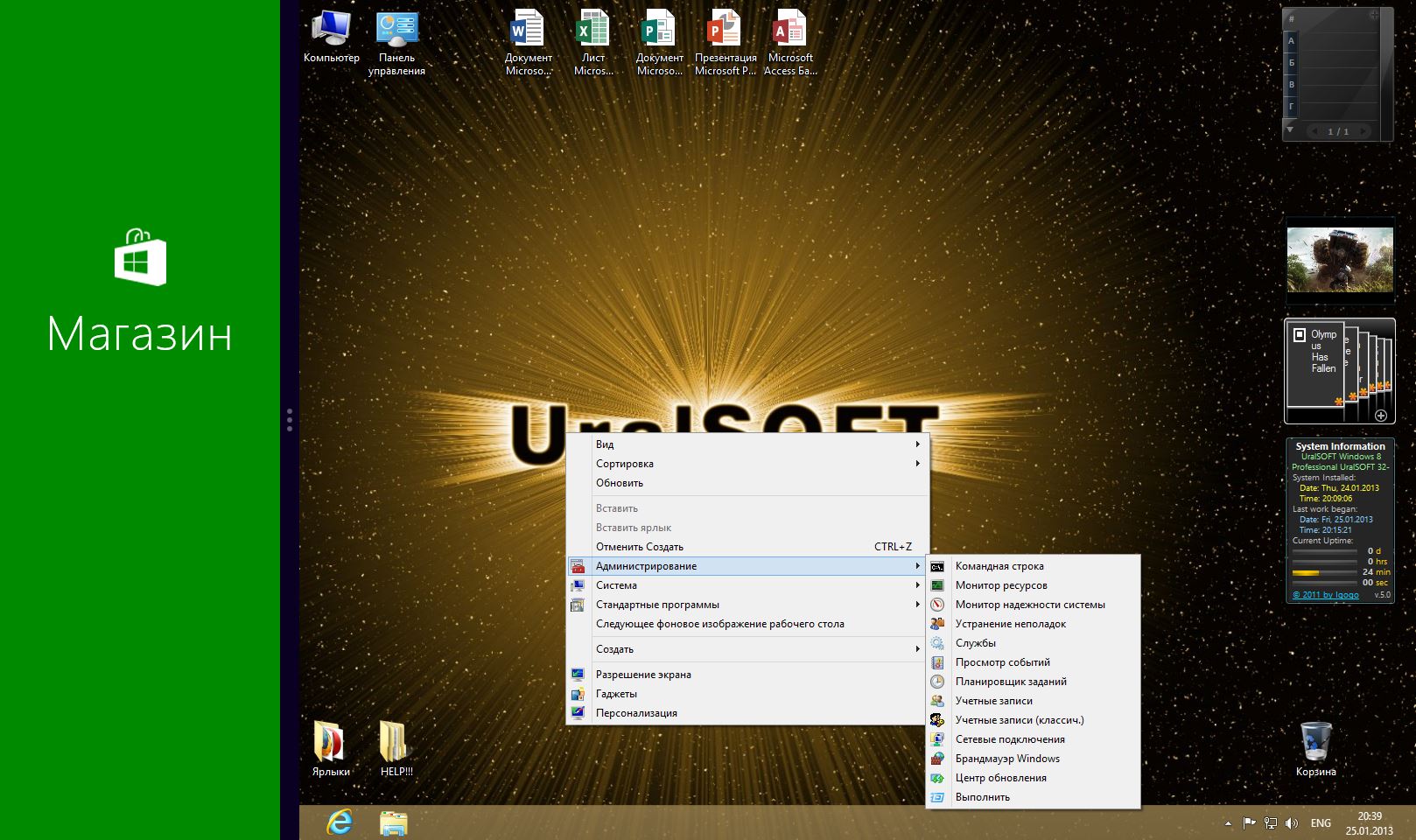Screen dimensions: 1416x840
Task: Click the monster truck slideshow thumbnail gadget
Action: tap(1340, 260)
